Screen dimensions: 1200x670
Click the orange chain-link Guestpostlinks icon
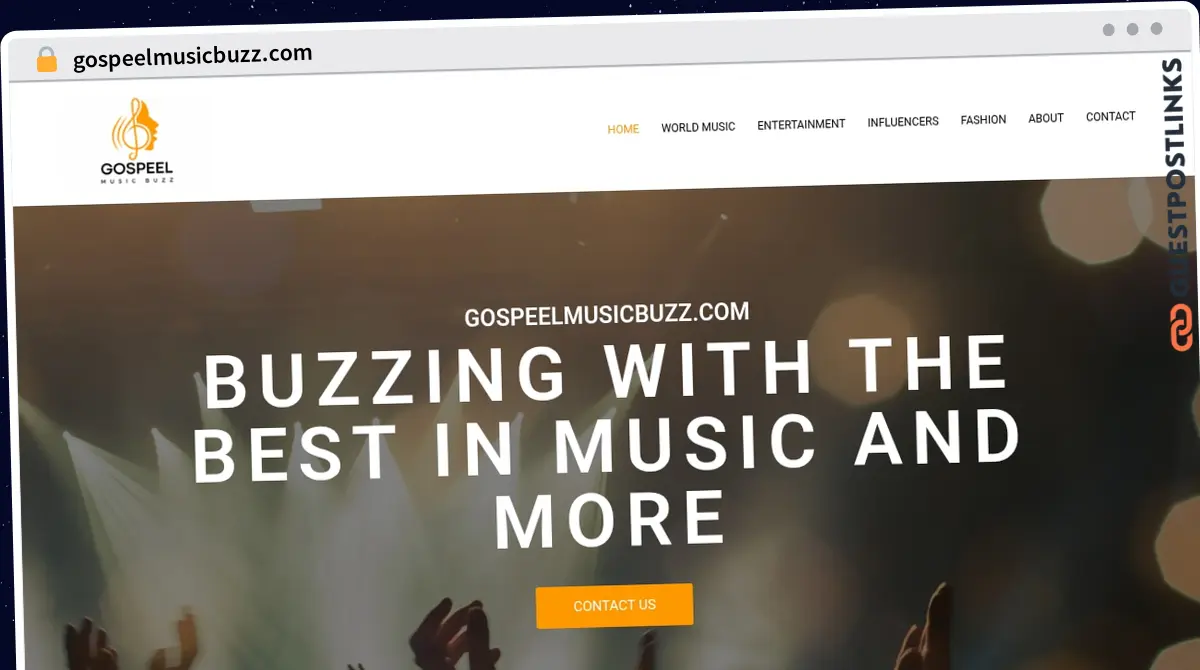1182,329
